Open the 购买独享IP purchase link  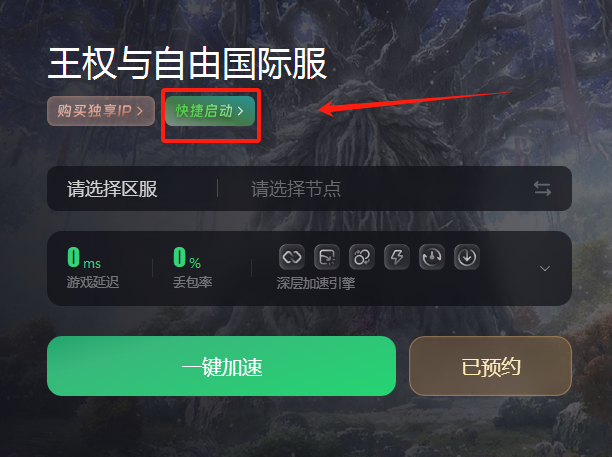[101, 111]
